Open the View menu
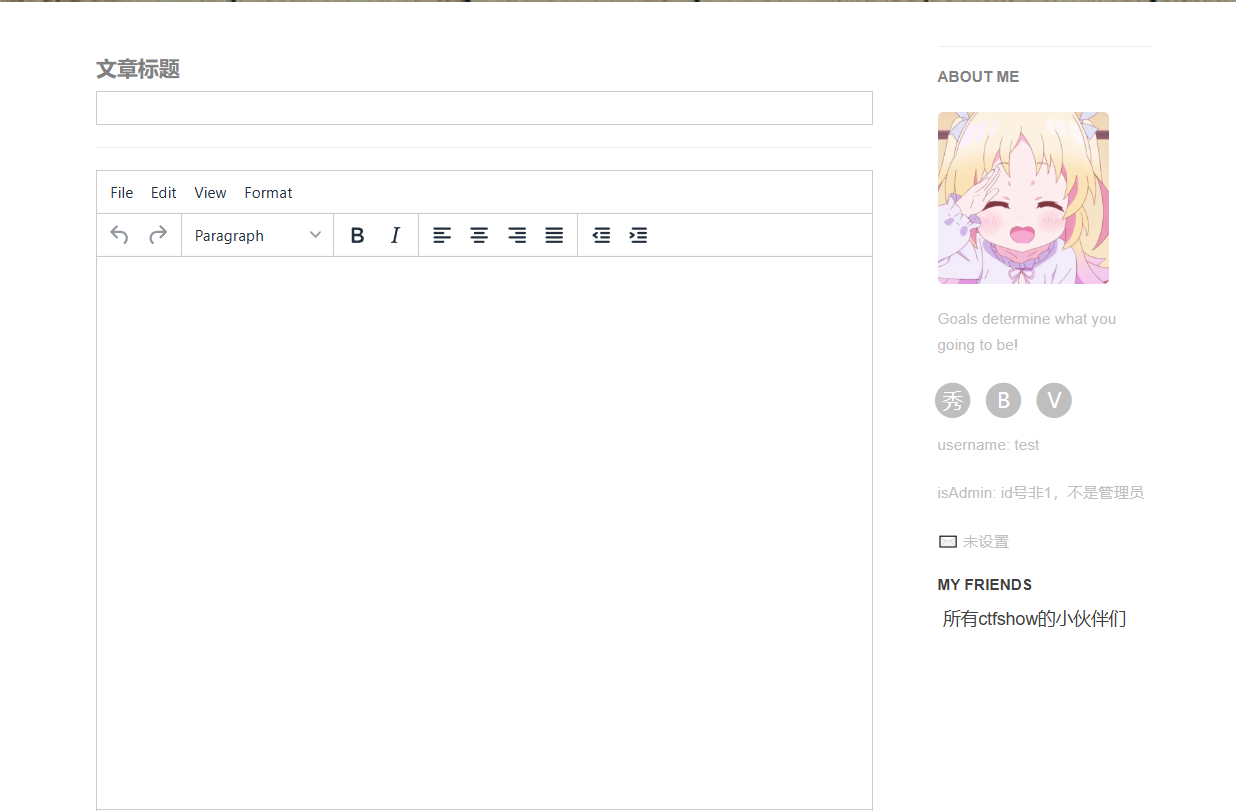This screenshot has height=811, width=1236. tap(210, 193)
